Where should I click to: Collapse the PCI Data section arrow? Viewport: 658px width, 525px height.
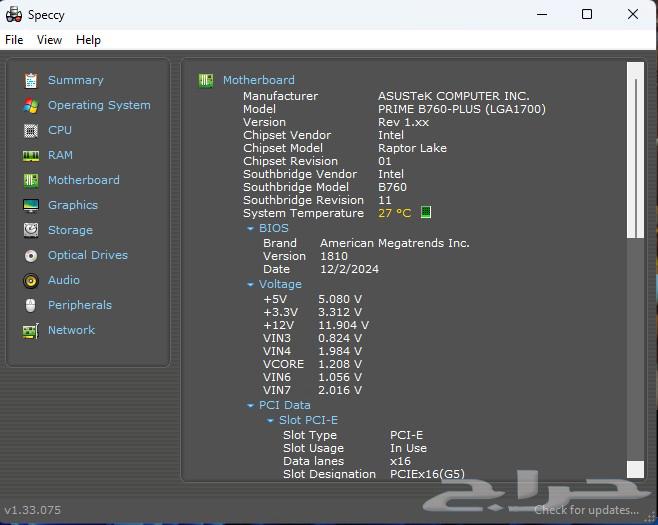coord(250,406)
